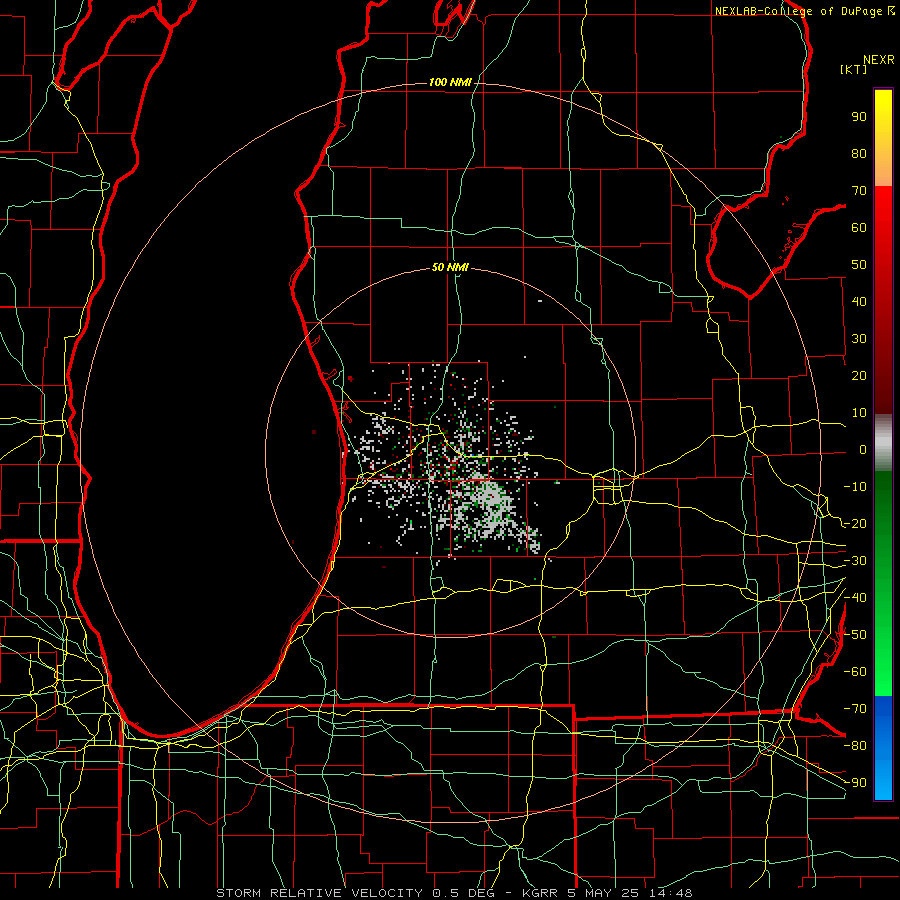Viewport: 900px width, 900px height.
Task: Click the positive 90 knot scale value
Action: click(859, 117)
